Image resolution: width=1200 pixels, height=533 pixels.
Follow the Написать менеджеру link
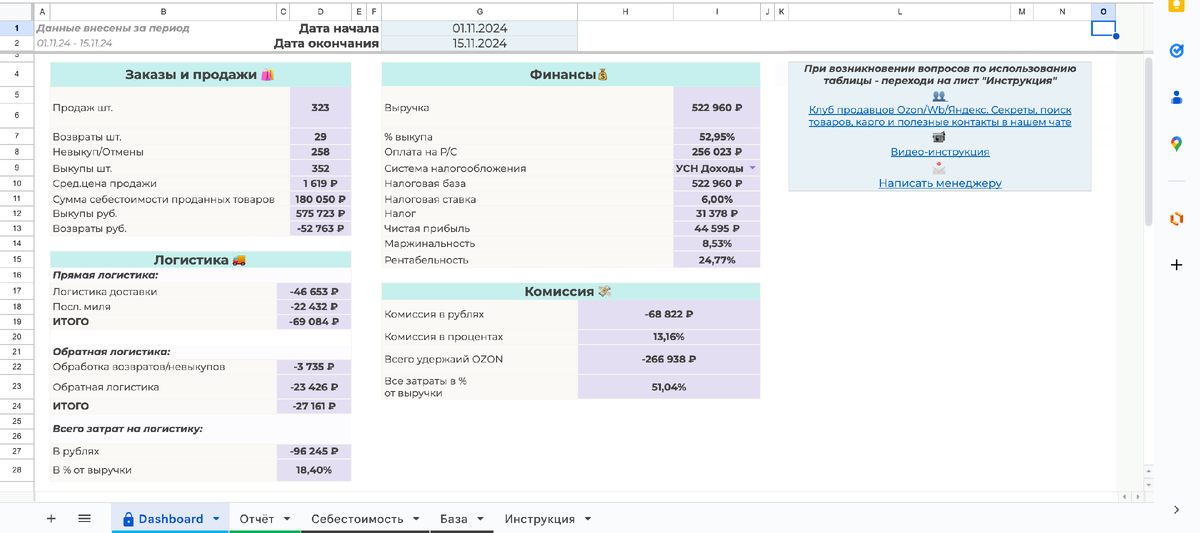tap(940, 183)
